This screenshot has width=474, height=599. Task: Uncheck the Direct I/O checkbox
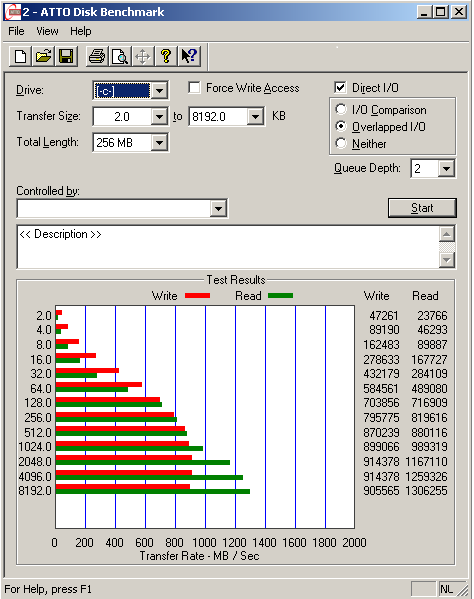(340, 87)
